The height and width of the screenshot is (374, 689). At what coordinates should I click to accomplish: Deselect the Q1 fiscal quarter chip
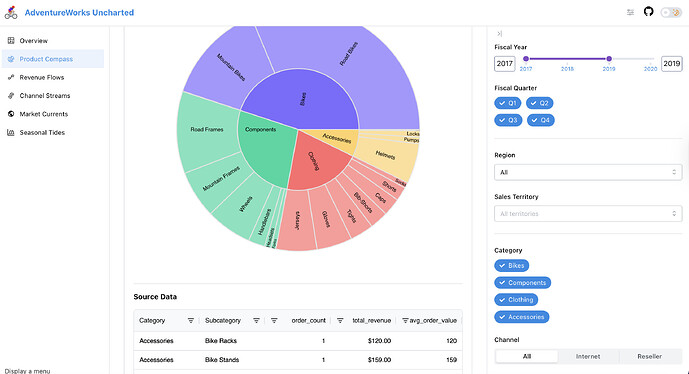[x=508, y=103]
